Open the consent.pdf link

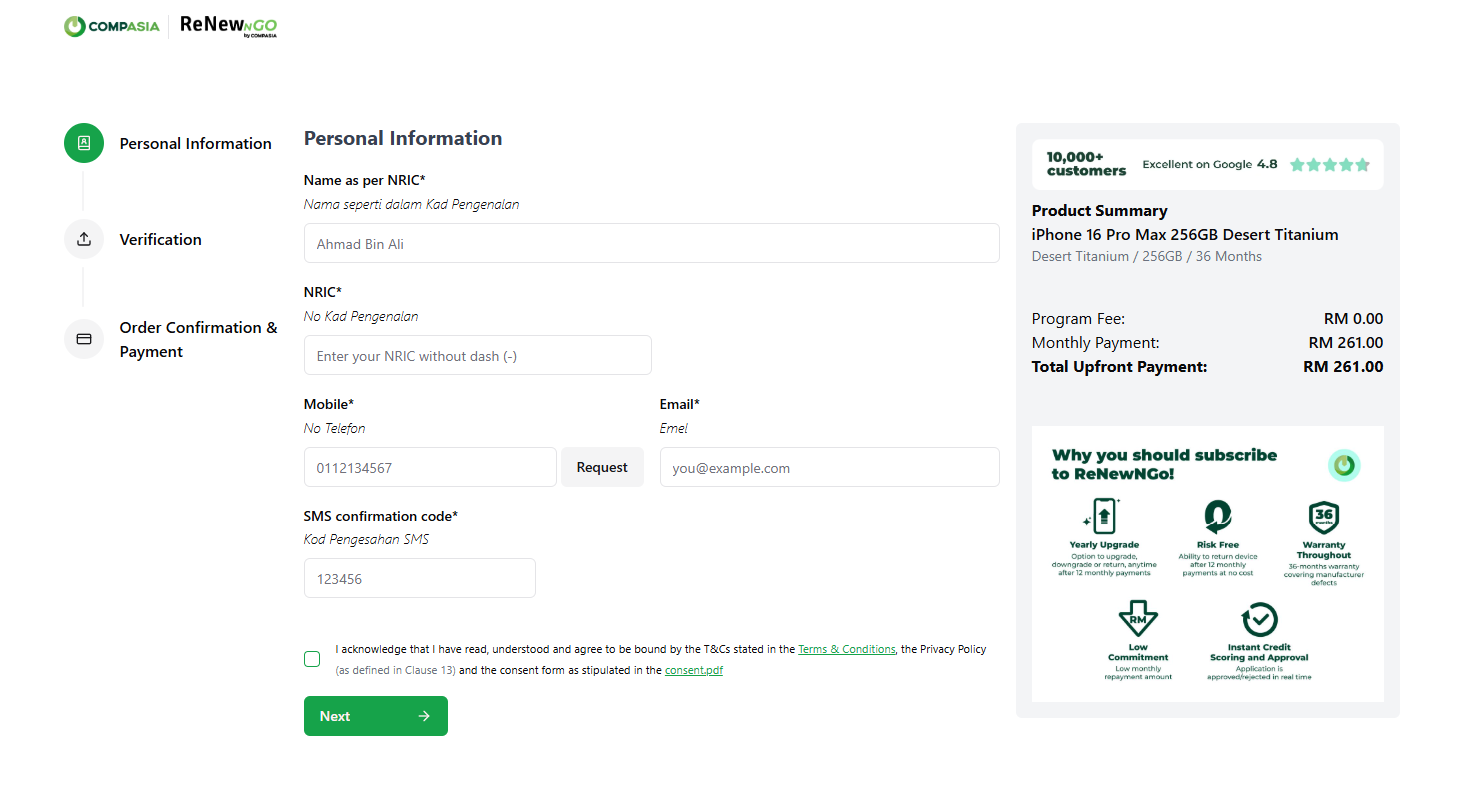pyautogui.click(x=694, y=671)
